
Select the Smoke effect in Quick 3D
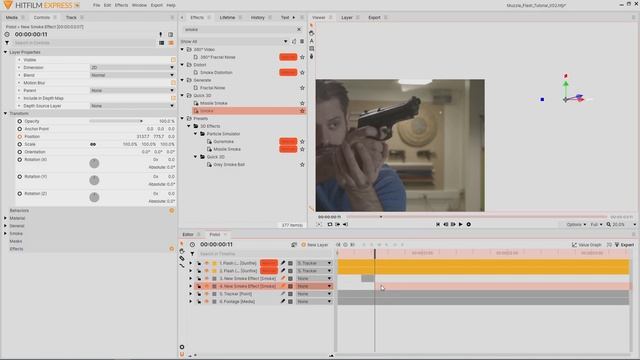coord(249,111)
